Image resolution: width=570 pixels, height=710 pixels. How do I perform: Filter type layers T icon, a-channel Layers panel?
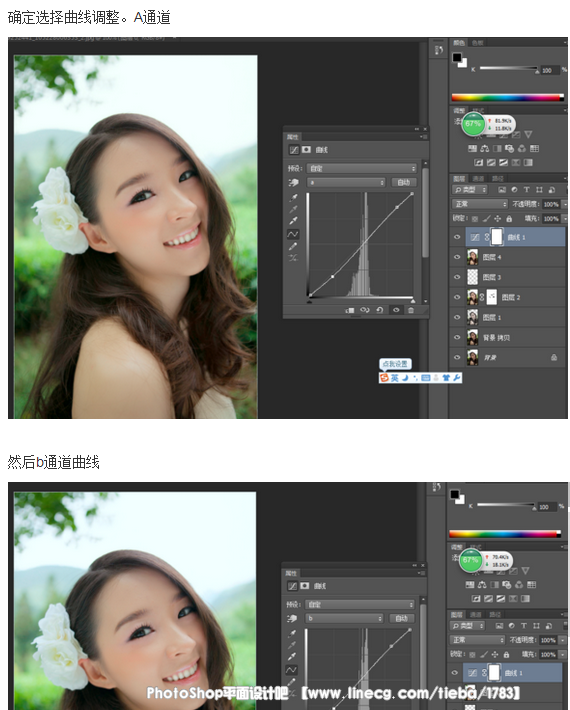pos(527,190)
